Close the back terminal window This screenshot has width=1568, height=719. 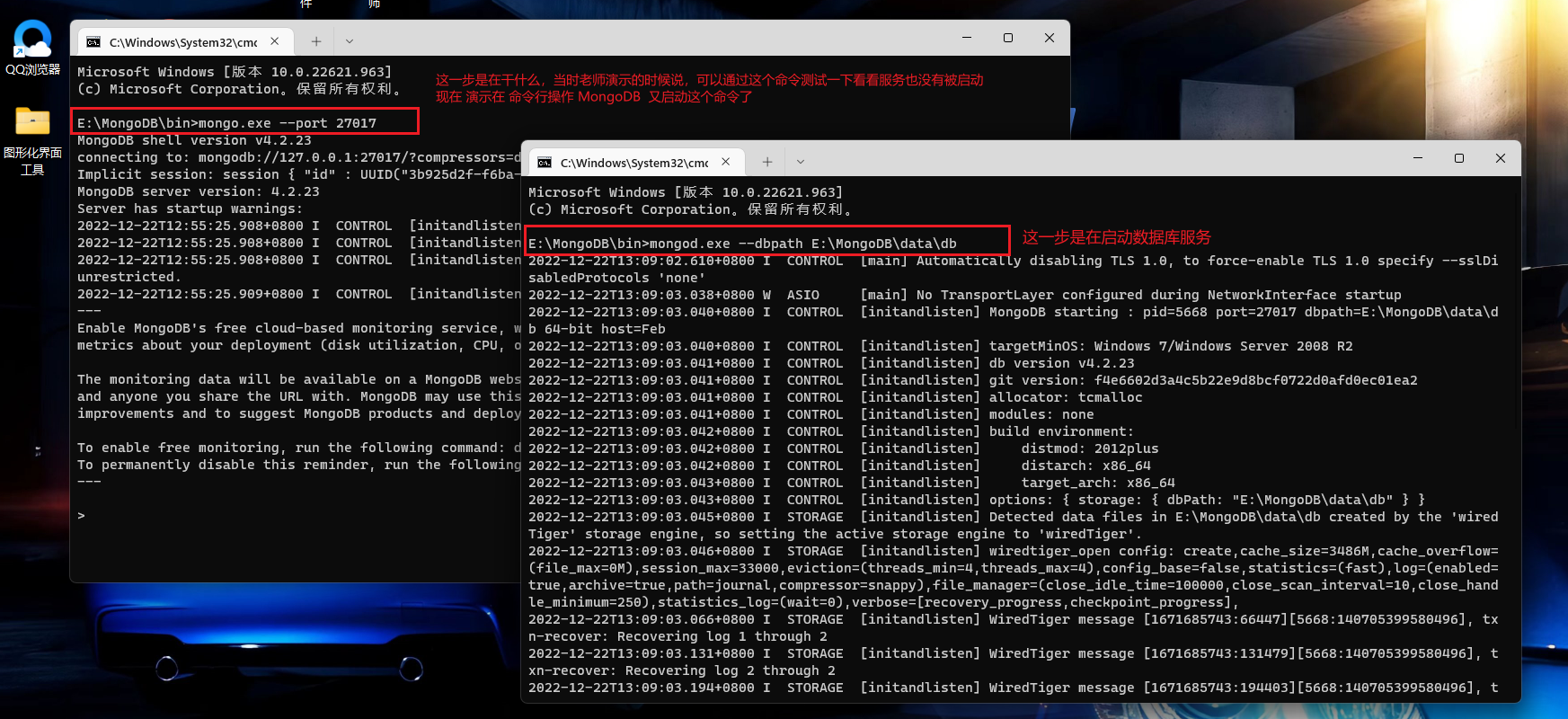pyautogui.click(x=1050, y=38)
